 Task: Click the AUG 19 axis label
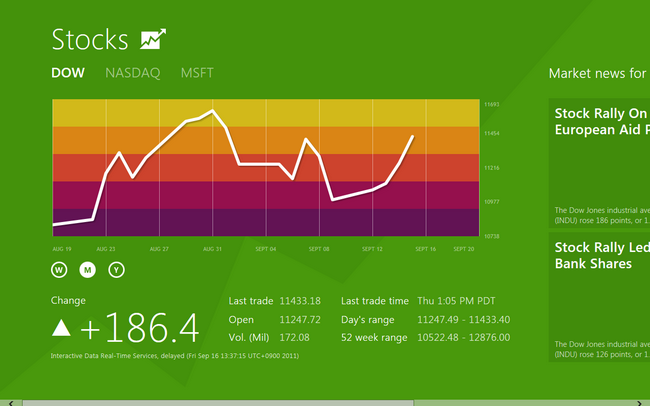(62, 249)
